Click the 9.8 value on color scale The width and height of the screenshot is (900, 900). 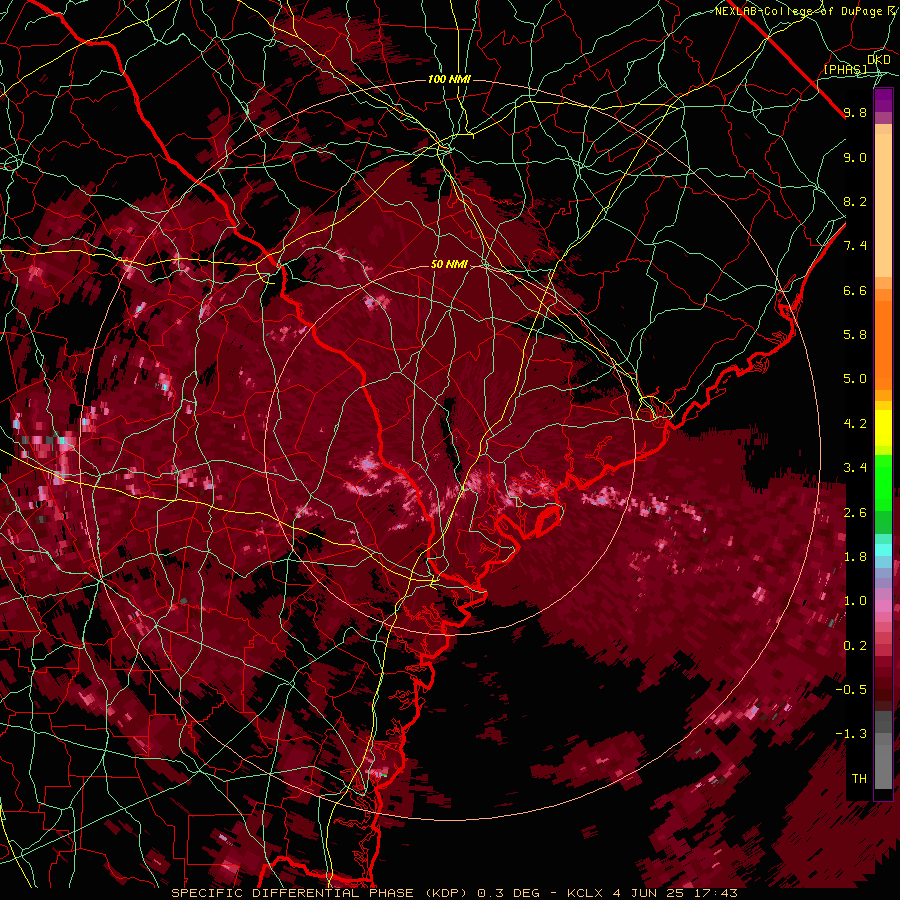click(855, 113)
